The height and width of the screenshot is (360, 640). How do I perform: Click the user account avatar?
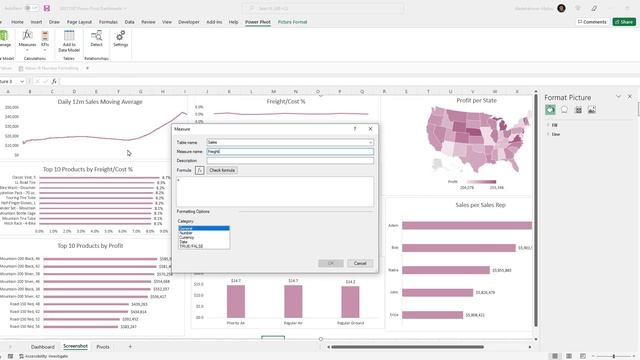pos(561,8)
